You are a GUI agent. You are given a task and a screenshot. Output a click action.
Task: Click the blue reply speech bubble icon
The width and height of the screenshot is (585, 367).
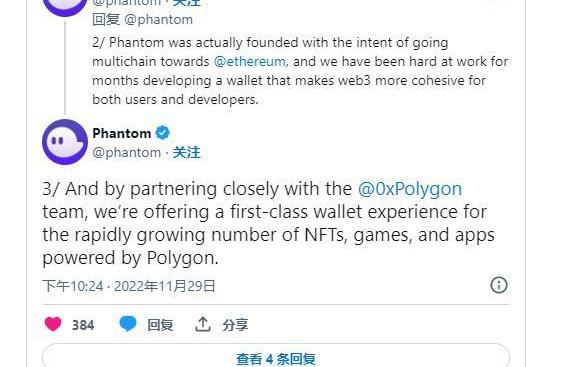(128, 324)
